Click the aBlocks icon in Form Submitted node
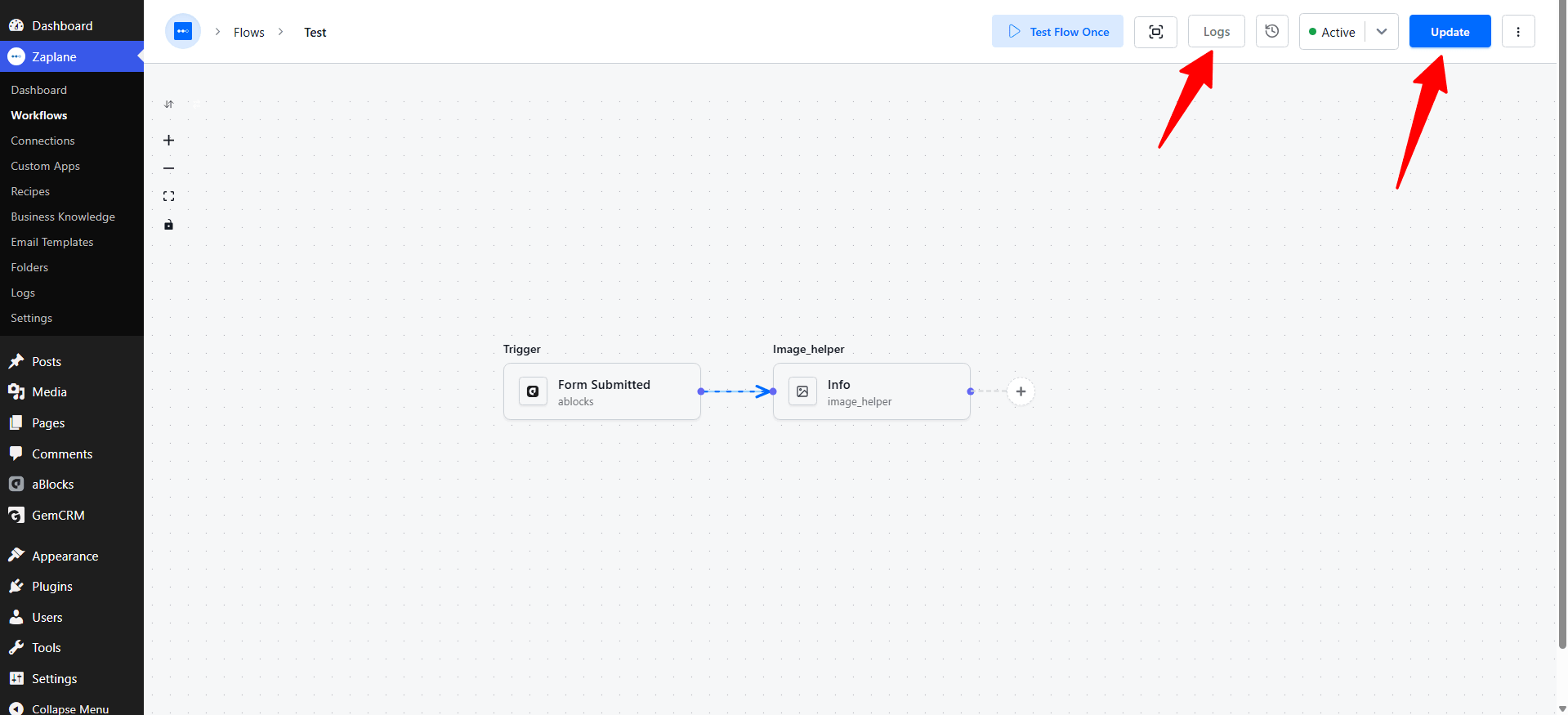 [533, 391]
